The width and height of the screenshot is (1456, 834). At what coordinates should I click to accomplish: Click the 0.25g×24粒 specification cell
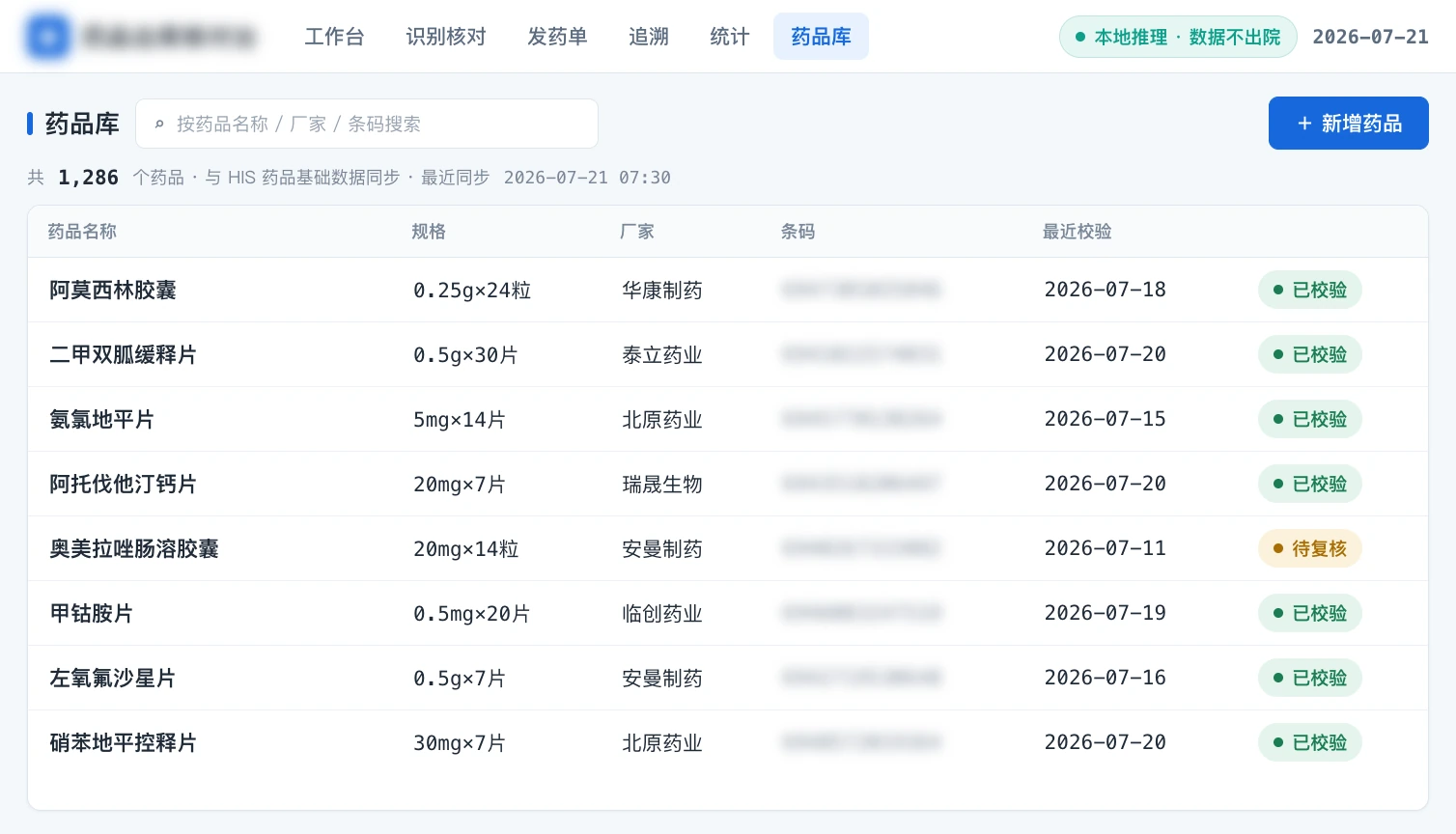[472, 291]
